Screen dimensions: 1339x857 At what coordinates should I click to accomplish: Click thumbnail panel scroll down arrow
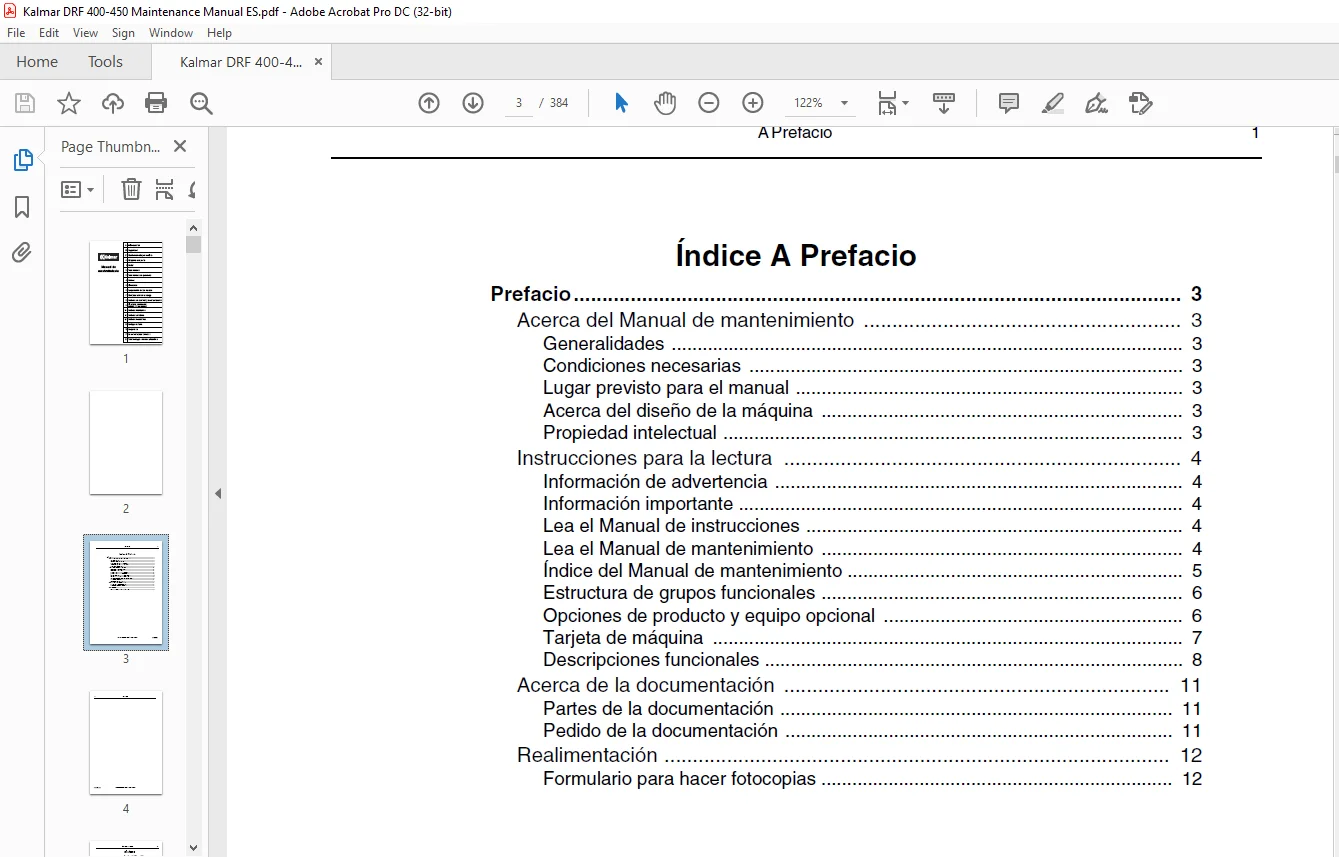[194, 847]
